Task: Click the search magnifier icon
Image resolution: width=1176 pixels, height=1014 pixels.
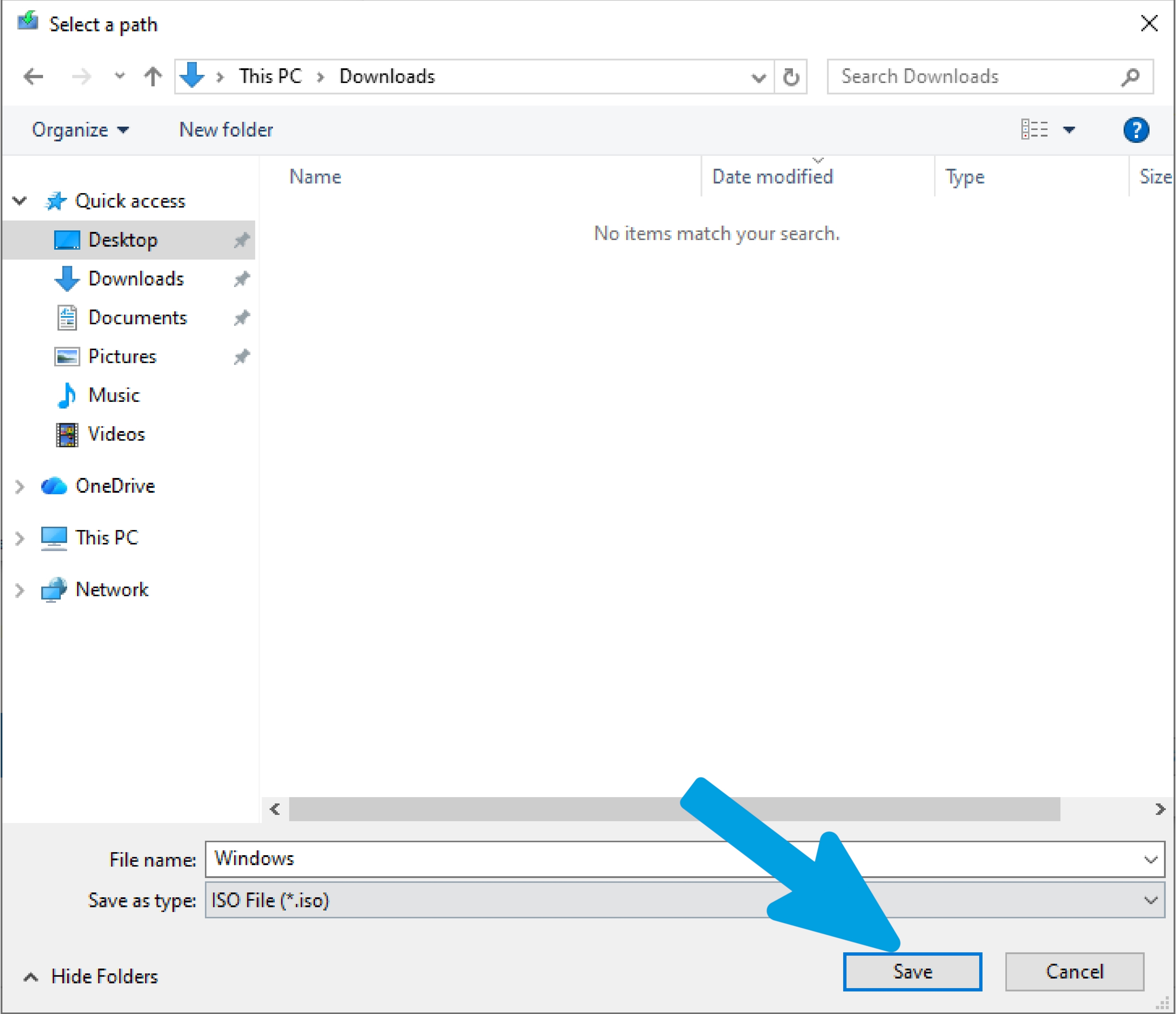Action: coord(1130,77)
